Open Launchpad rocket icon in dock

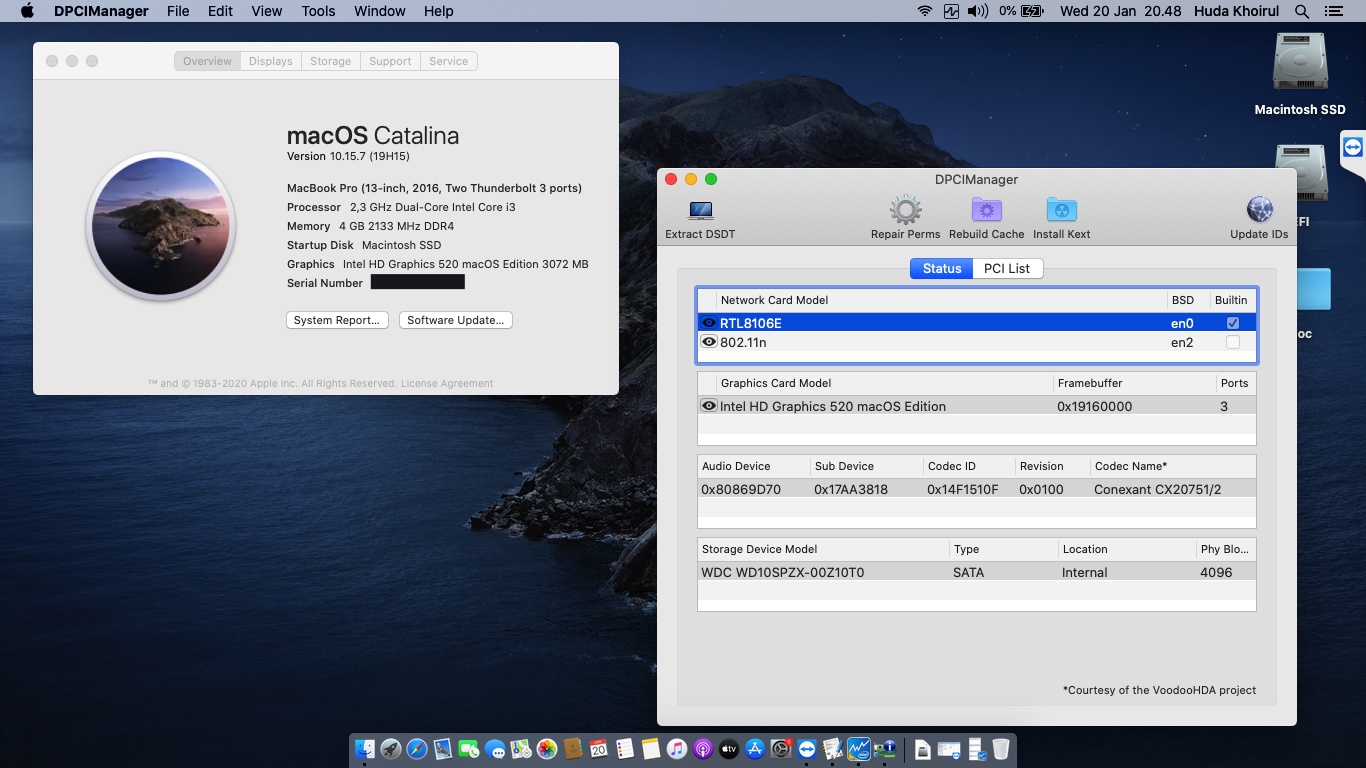[391, 749]
